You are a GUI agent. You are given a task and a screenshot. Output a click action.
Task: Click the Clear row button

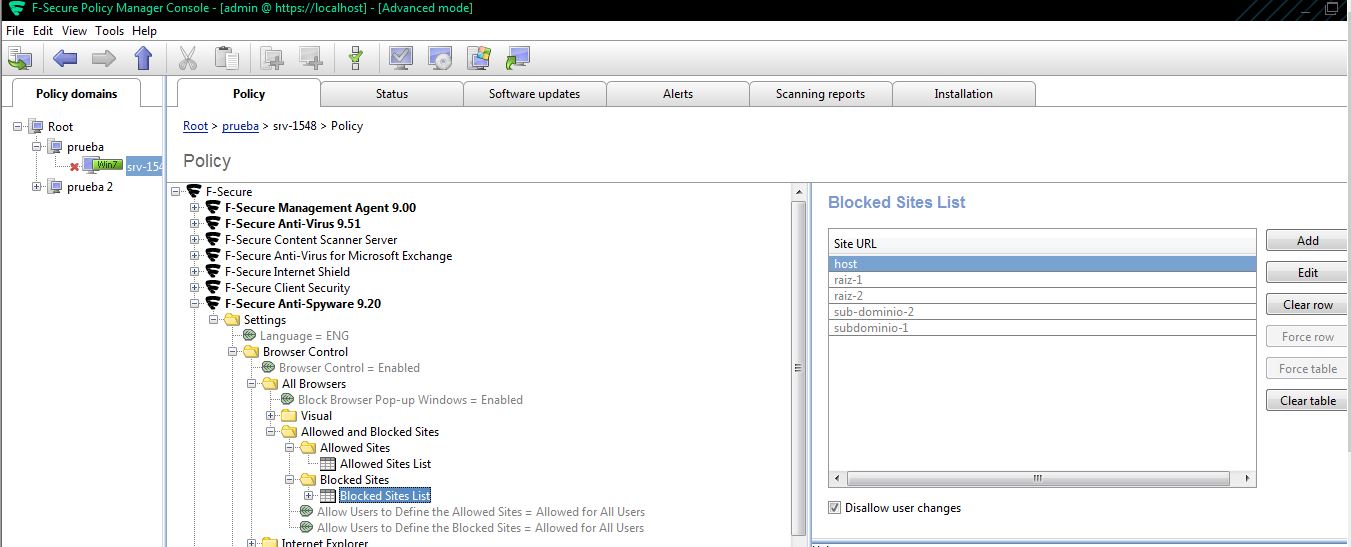1308,305
